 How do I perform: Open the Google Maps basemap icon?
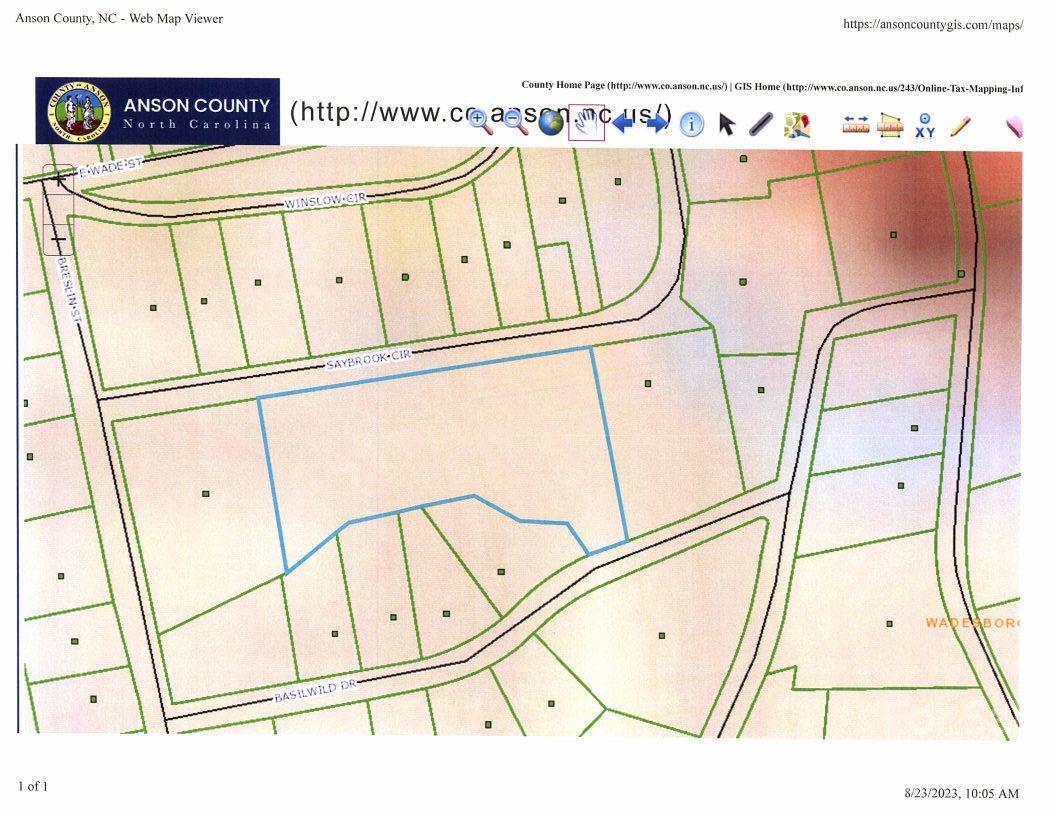pyautogui.click(x=797, y=125)
